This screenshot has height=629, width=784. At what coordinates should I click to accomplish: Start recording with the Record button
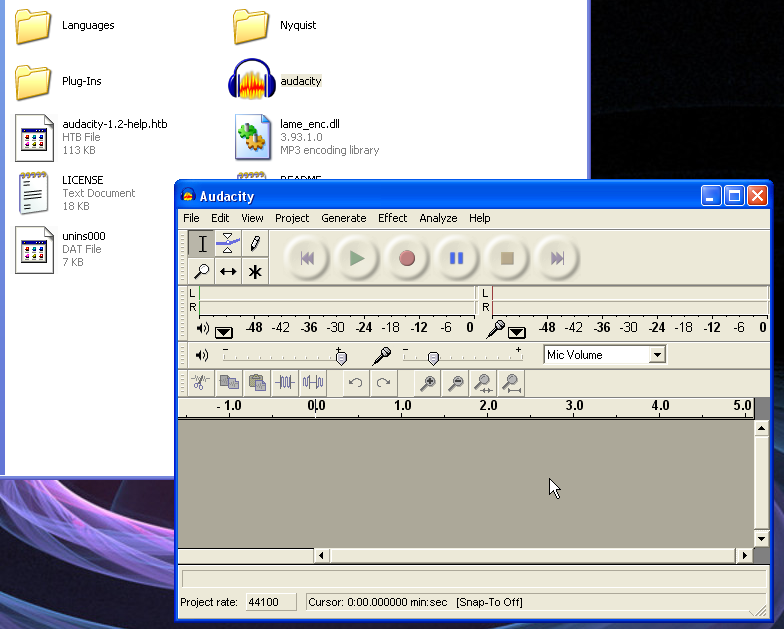(x=406, y=258)
